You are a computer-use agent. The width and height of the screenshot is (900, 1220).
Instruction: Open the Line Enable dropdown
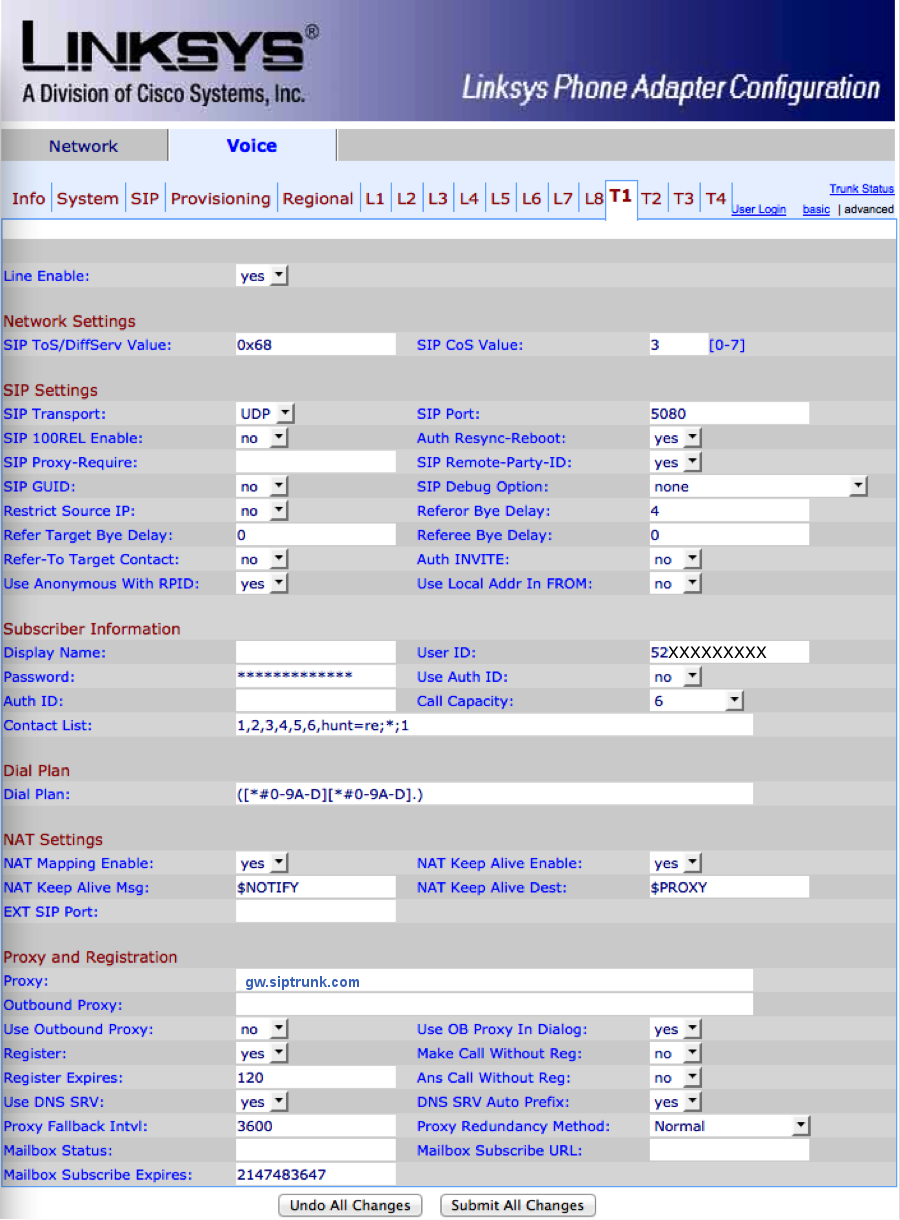(x=263, y=276)
